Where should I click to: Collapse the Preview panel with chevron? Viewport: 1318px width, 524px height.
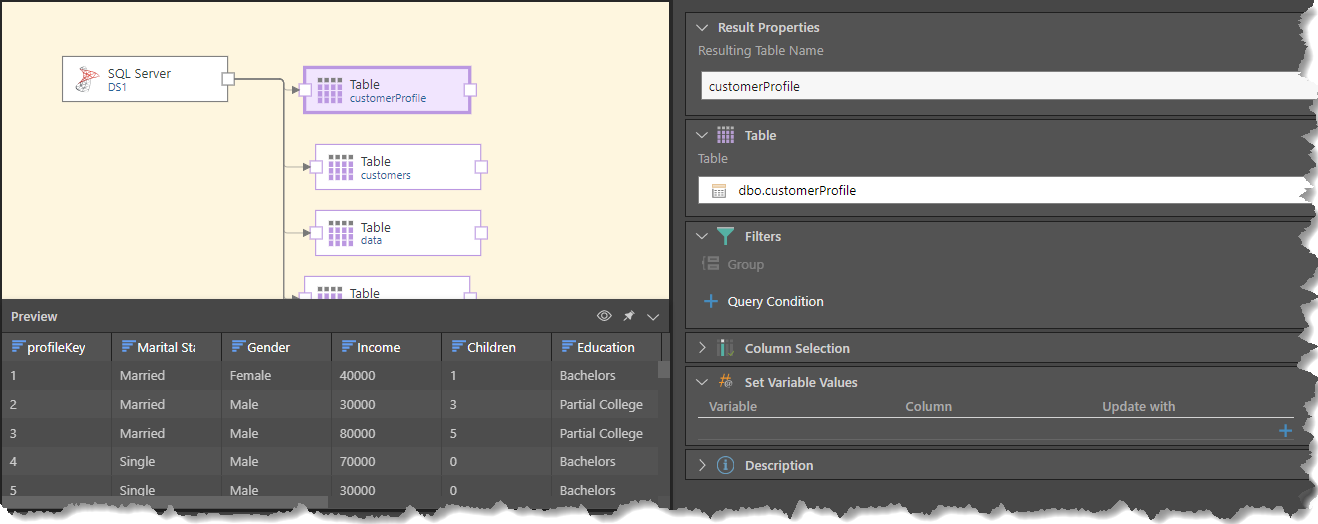(653, 316)
